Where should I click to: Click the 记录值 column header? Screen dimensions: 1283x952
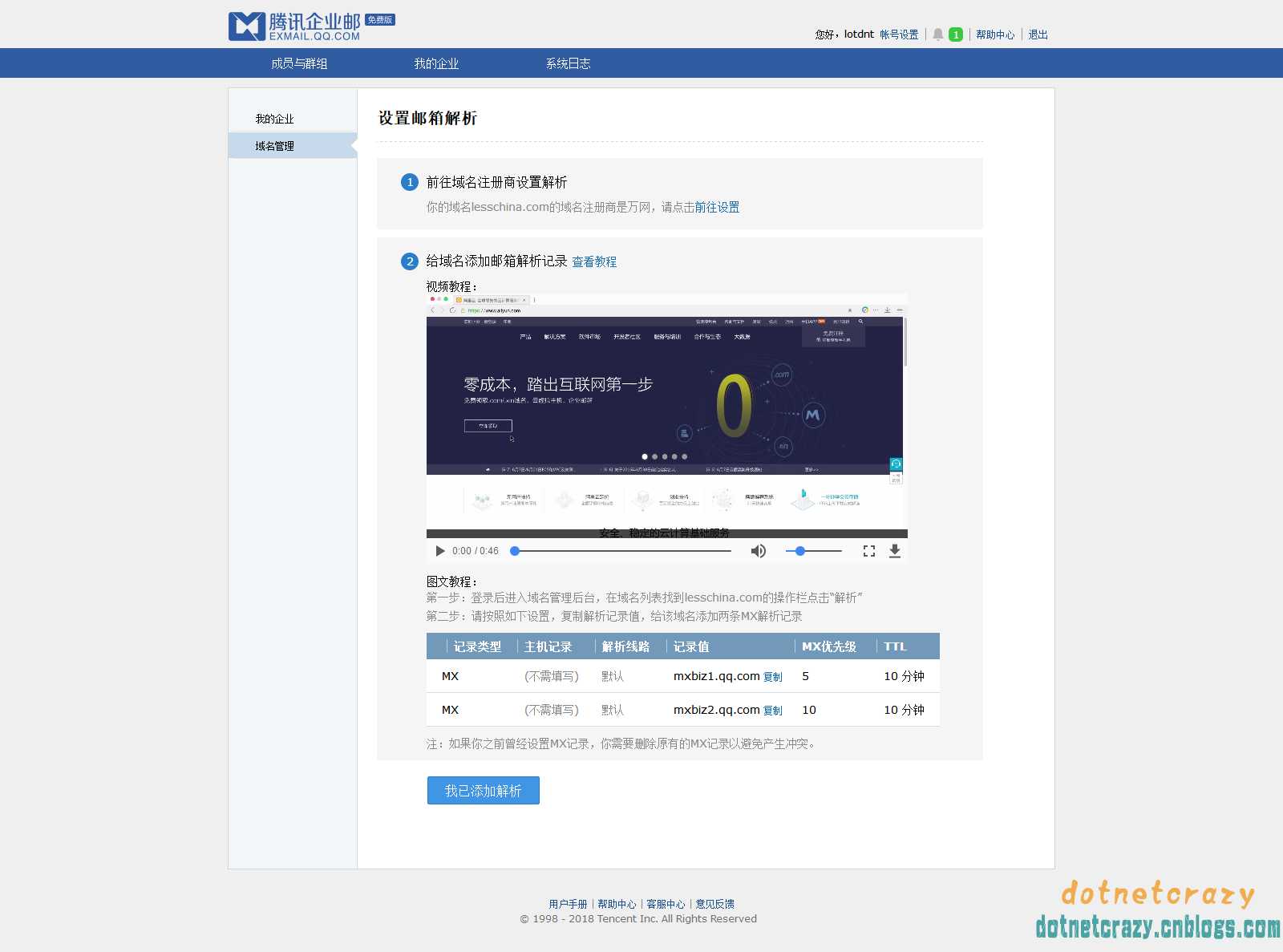(691, 646)
